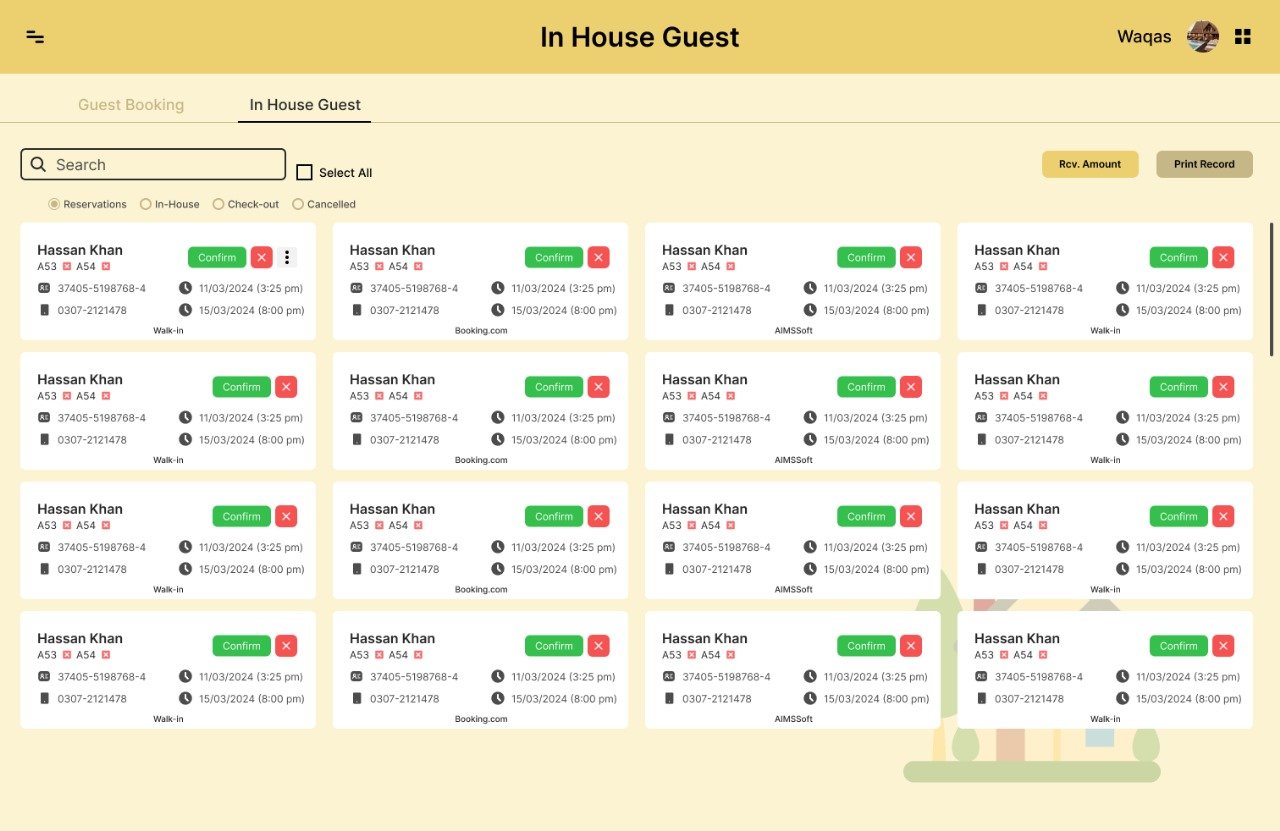The height and width of the screenshot is (831, 1280).
Task: Click the check-in clock icon on the third-row AIMSSoft card
Action: click(810, 547)
